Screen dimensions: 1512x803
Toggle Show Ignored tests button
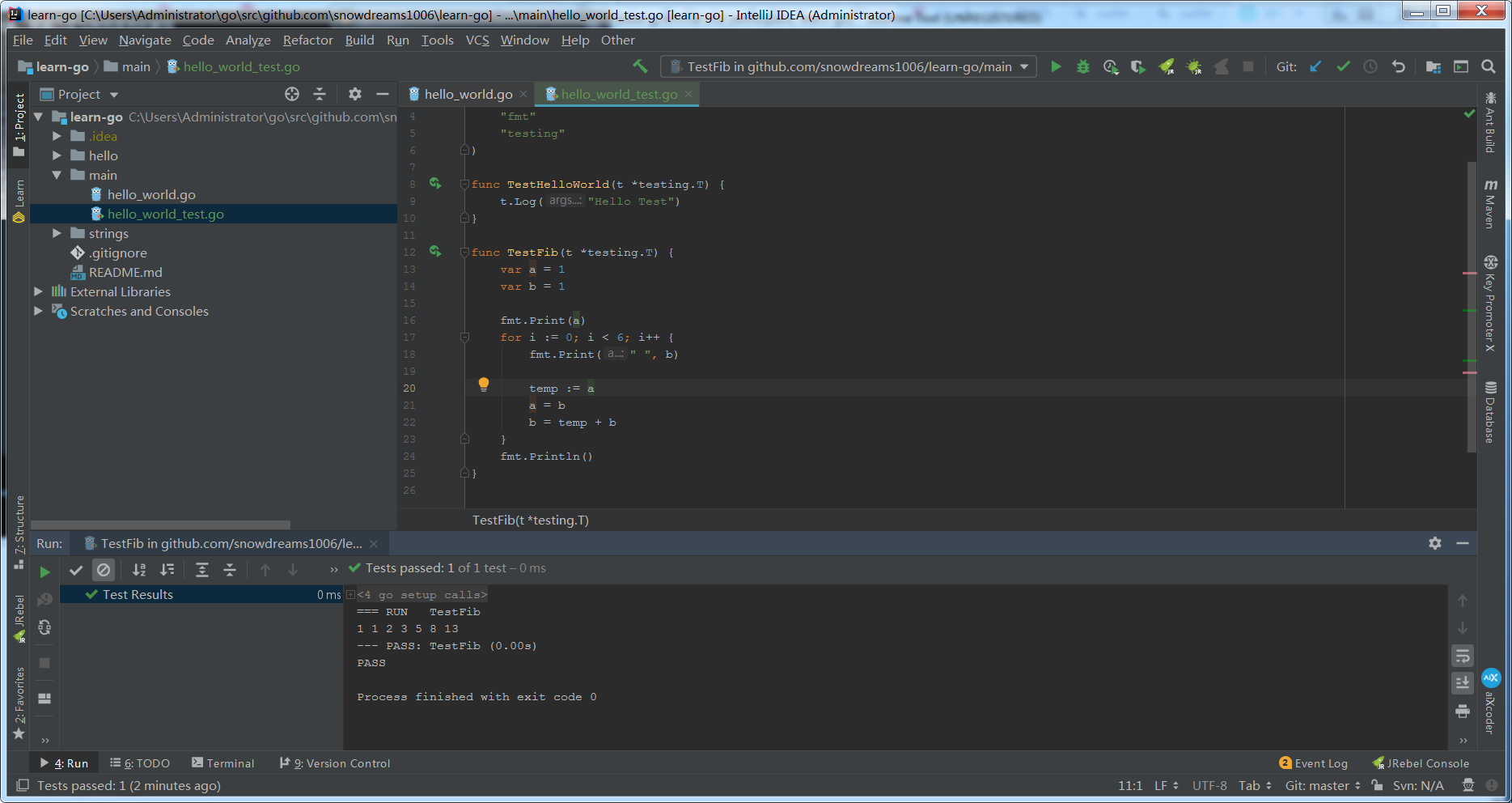(104, 570)
